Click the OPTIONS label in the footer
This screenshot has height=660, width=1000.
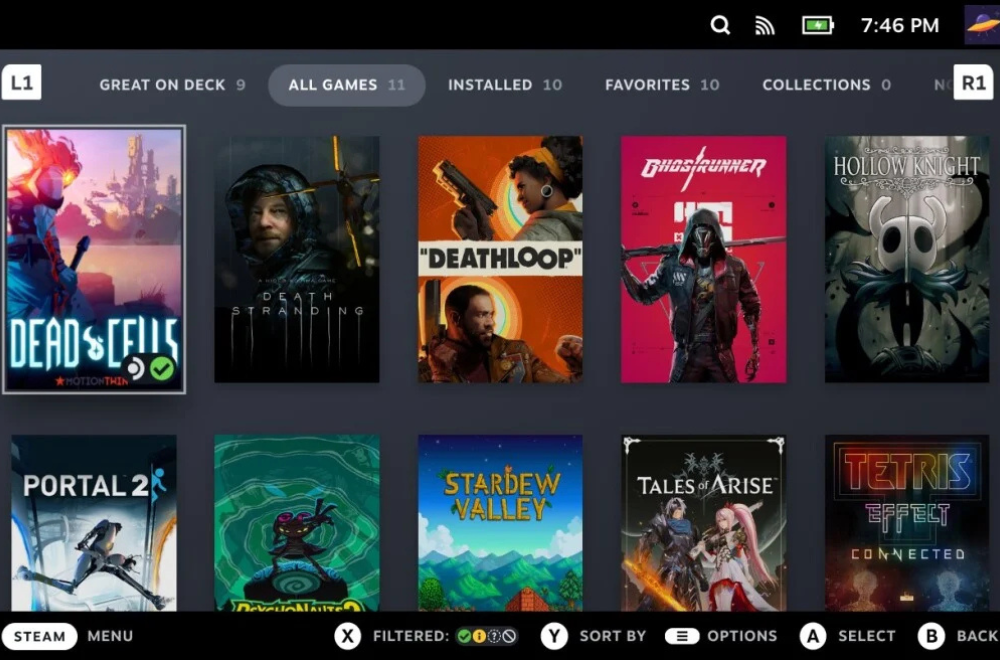coord(742,636)
